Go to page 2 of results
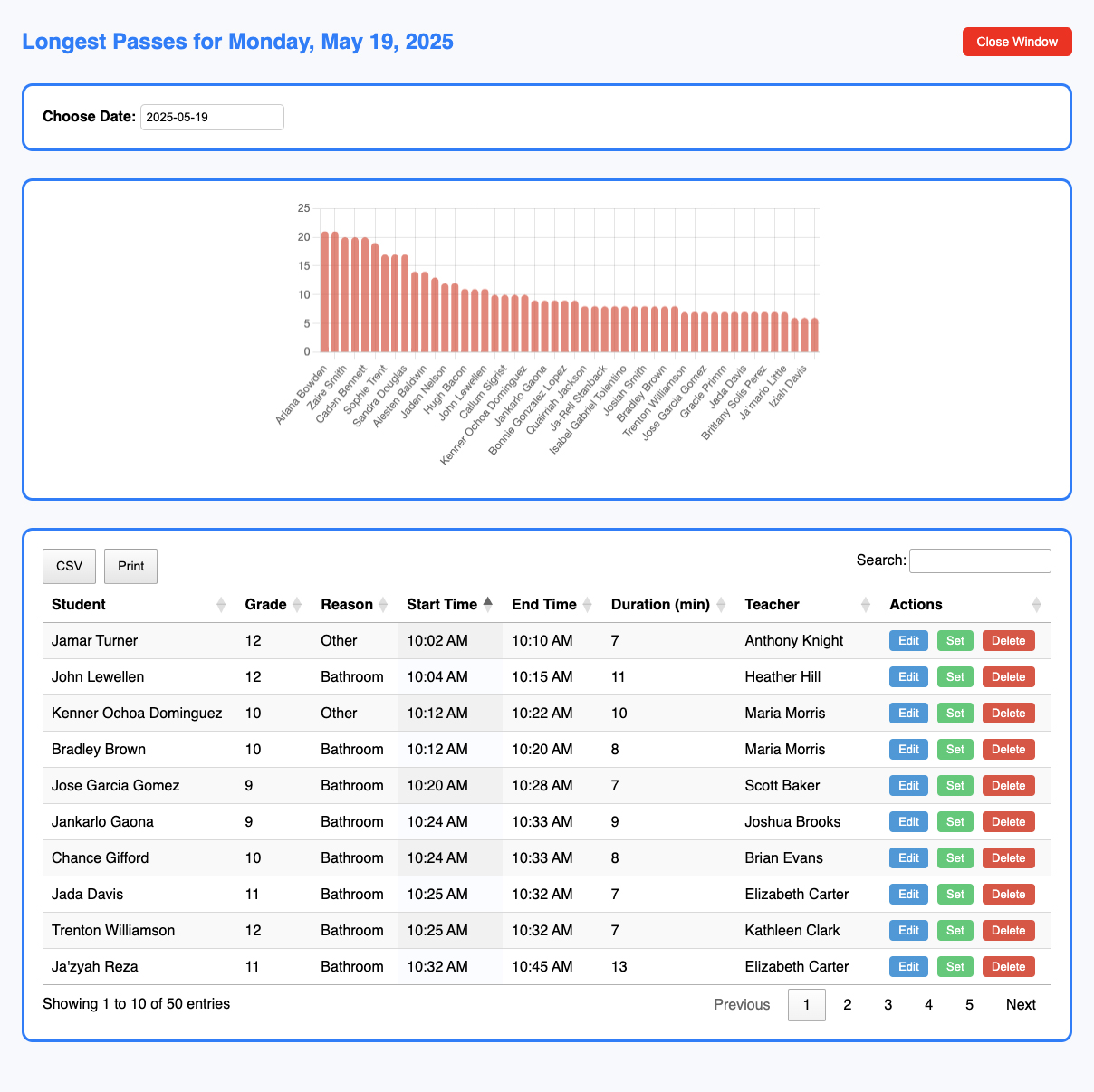Screen dimensions: 1094x1092 (848, 1005)
